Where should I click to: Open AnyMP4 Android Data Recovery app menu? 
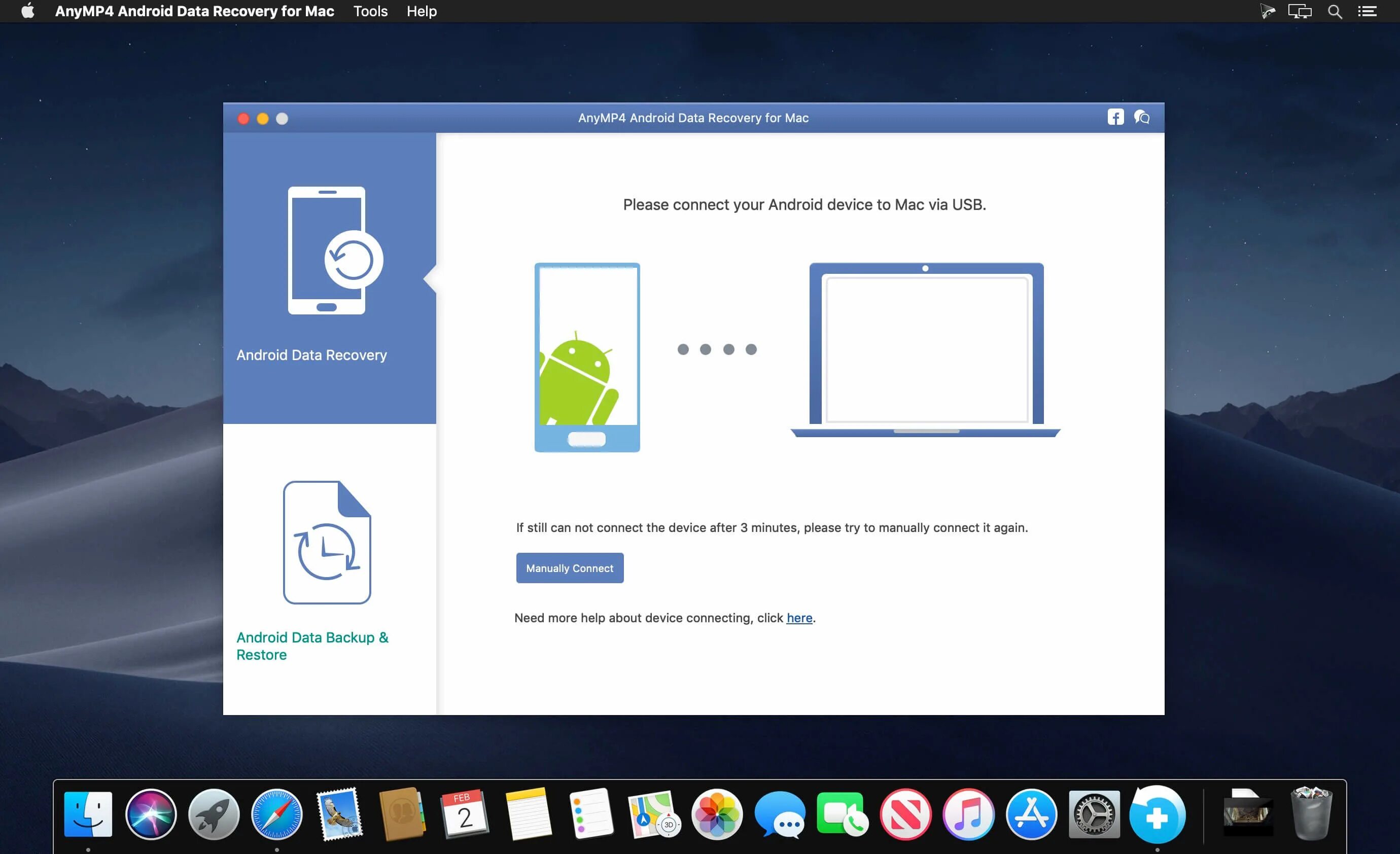click(194, 11)
